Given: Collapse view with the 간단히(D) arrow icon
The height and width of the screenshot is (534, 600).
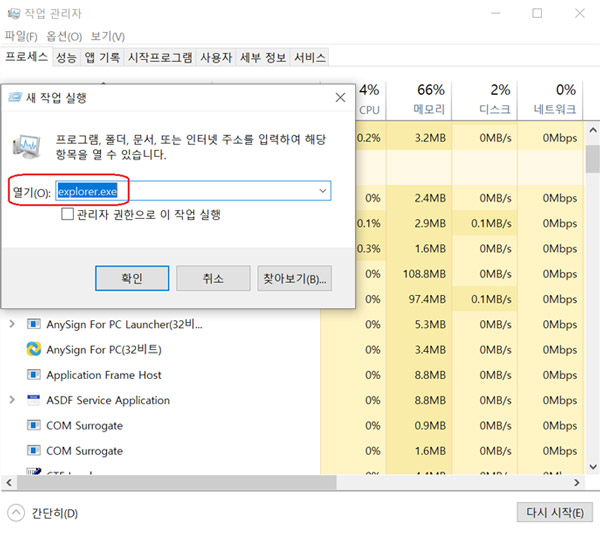Looking at the screenshot, I should click(x=16, y=513).
